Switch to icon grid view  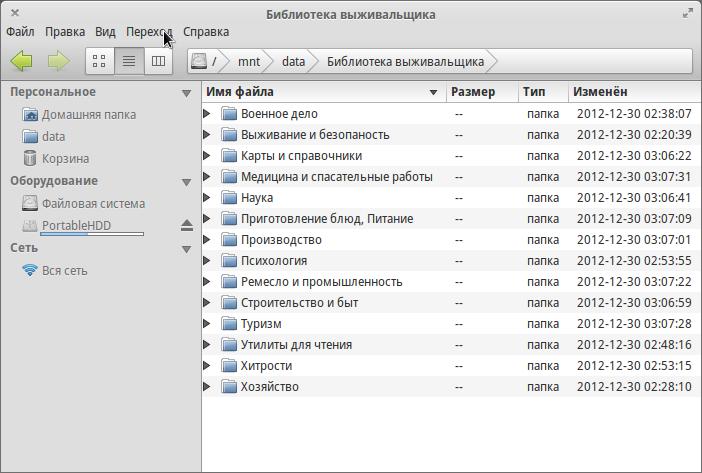pyautogui.click(x=99, y=61)
